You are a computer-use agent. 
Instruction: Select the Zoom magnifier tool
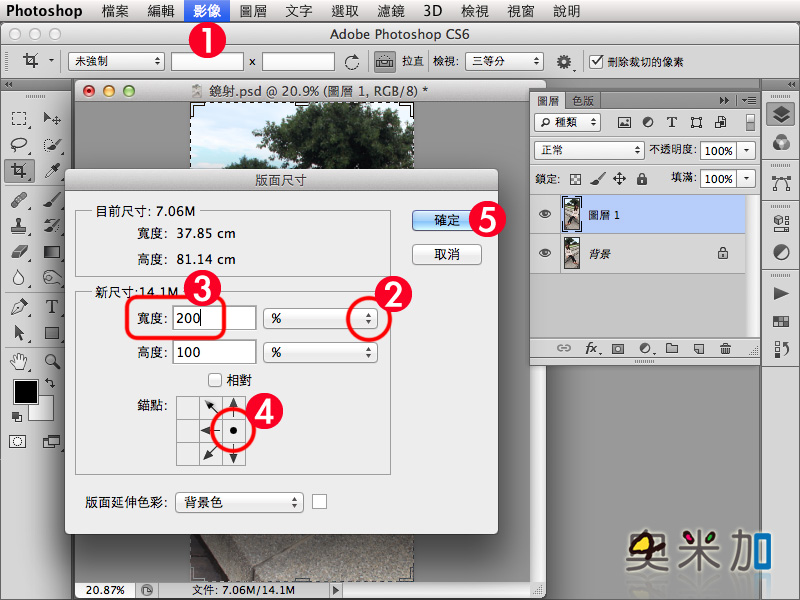pyautogui.click(x=52, y=362)
